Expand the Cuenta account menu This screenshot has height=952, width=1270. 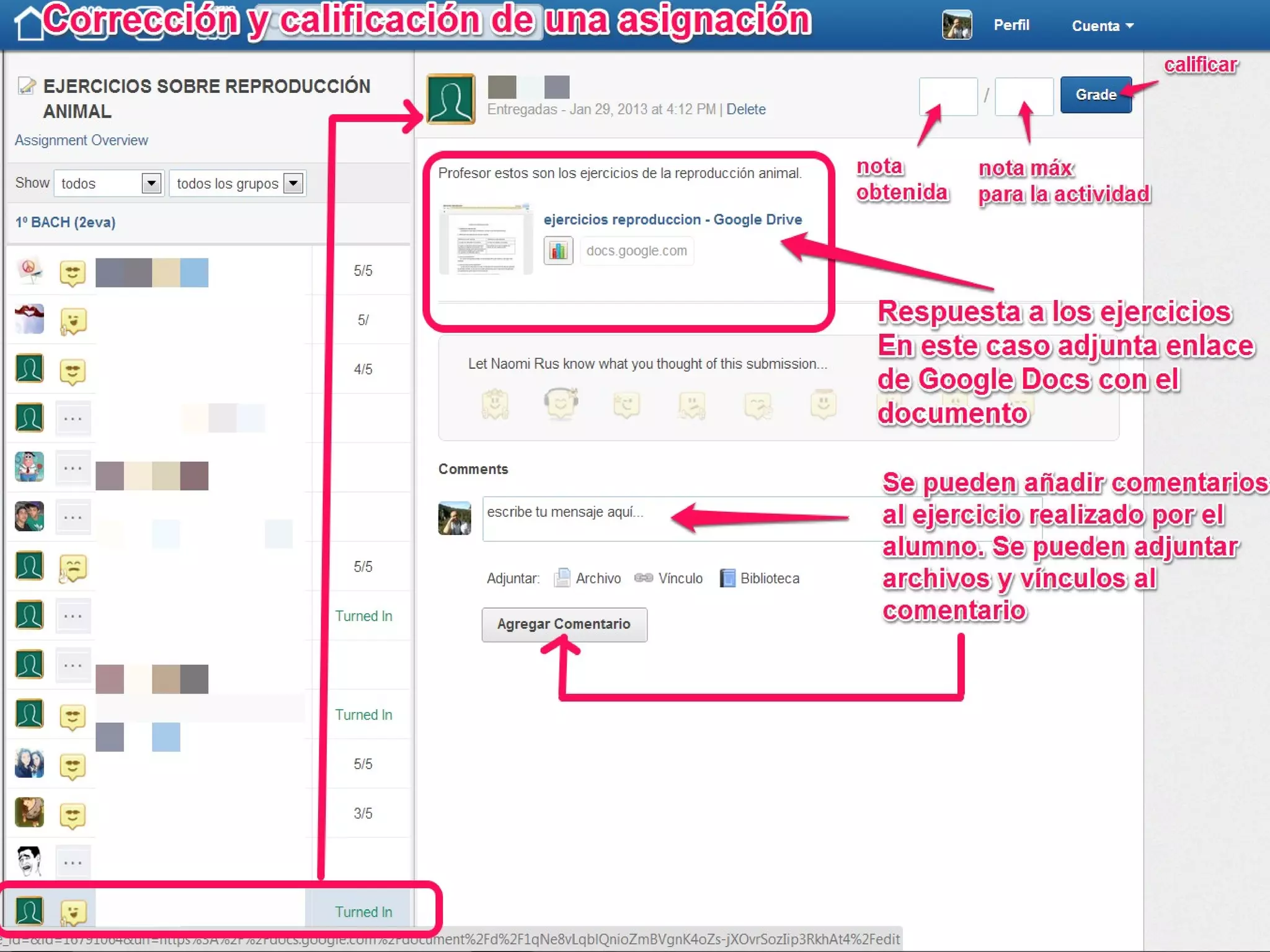coord(1102,26)
